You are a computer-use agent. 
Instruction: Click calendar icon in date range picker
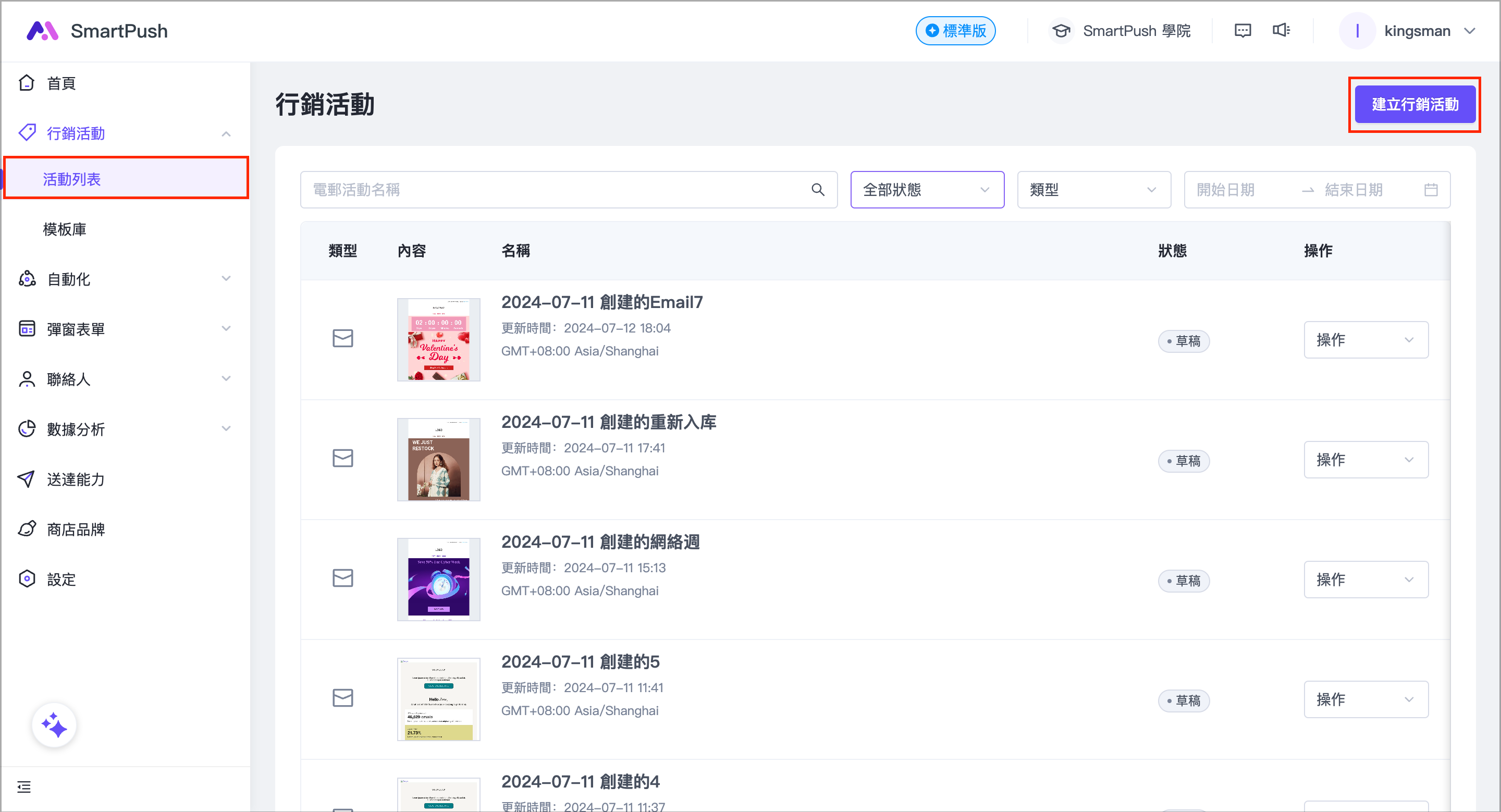coord(1431,190)
